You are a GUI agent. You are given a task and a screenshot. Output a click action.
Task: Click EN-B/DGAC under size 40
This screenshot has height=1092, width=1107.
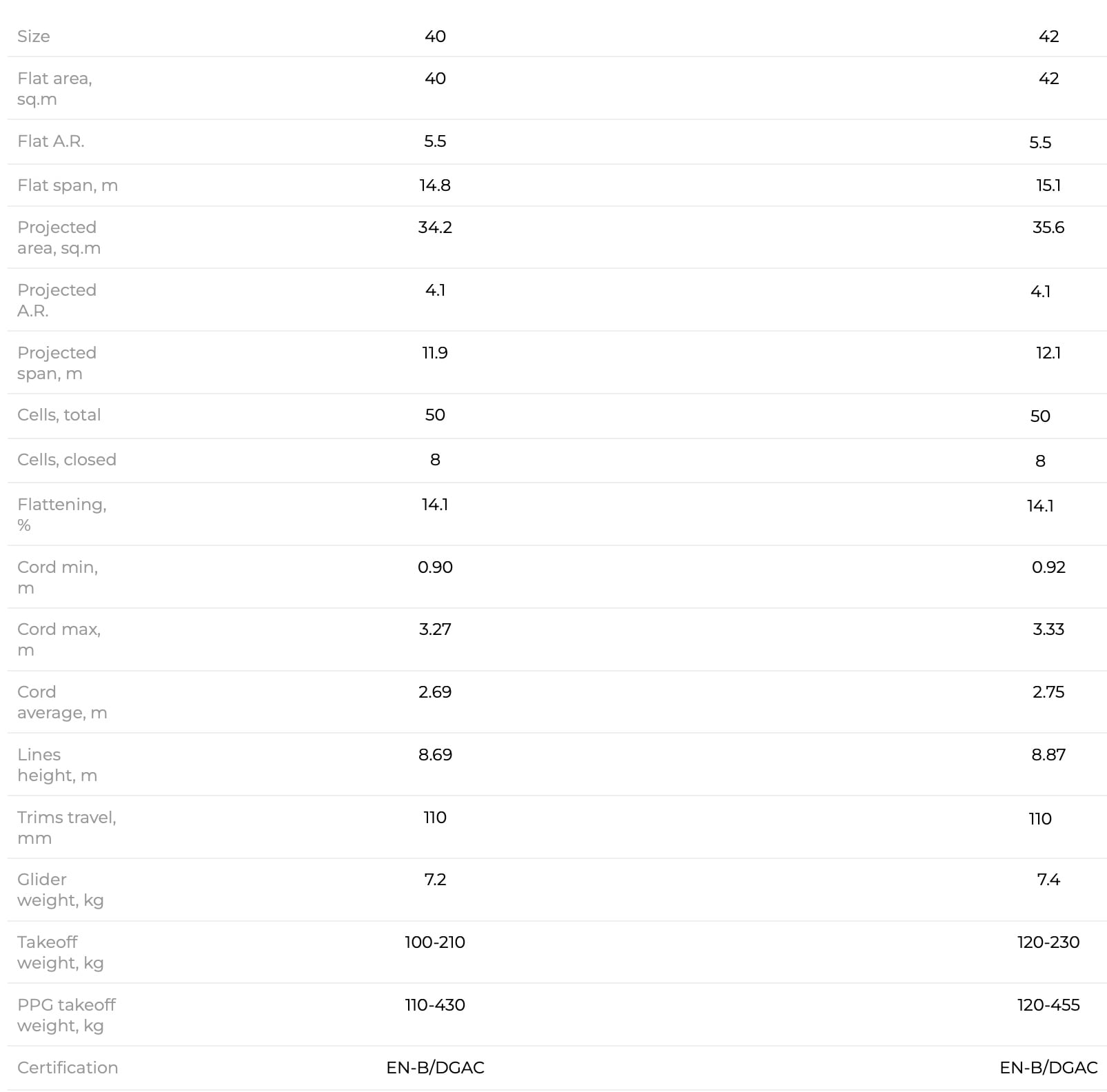435,1068
